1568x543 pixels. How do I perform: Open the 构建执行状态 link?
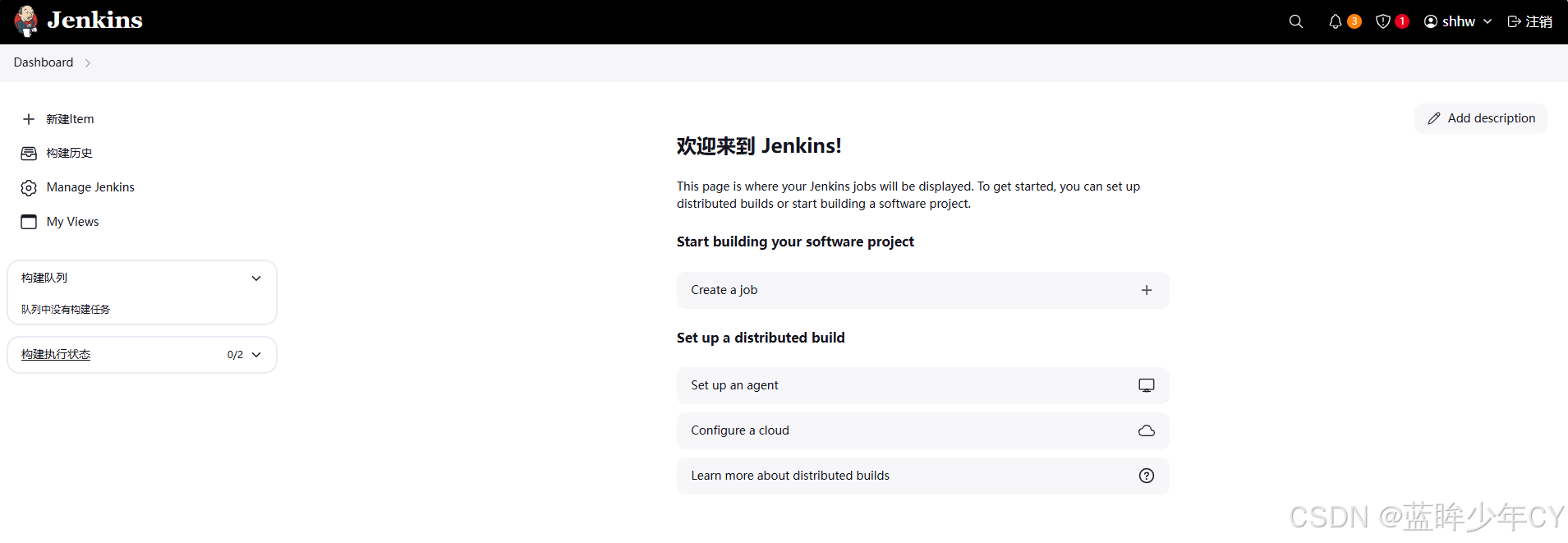tap(56, 355)
